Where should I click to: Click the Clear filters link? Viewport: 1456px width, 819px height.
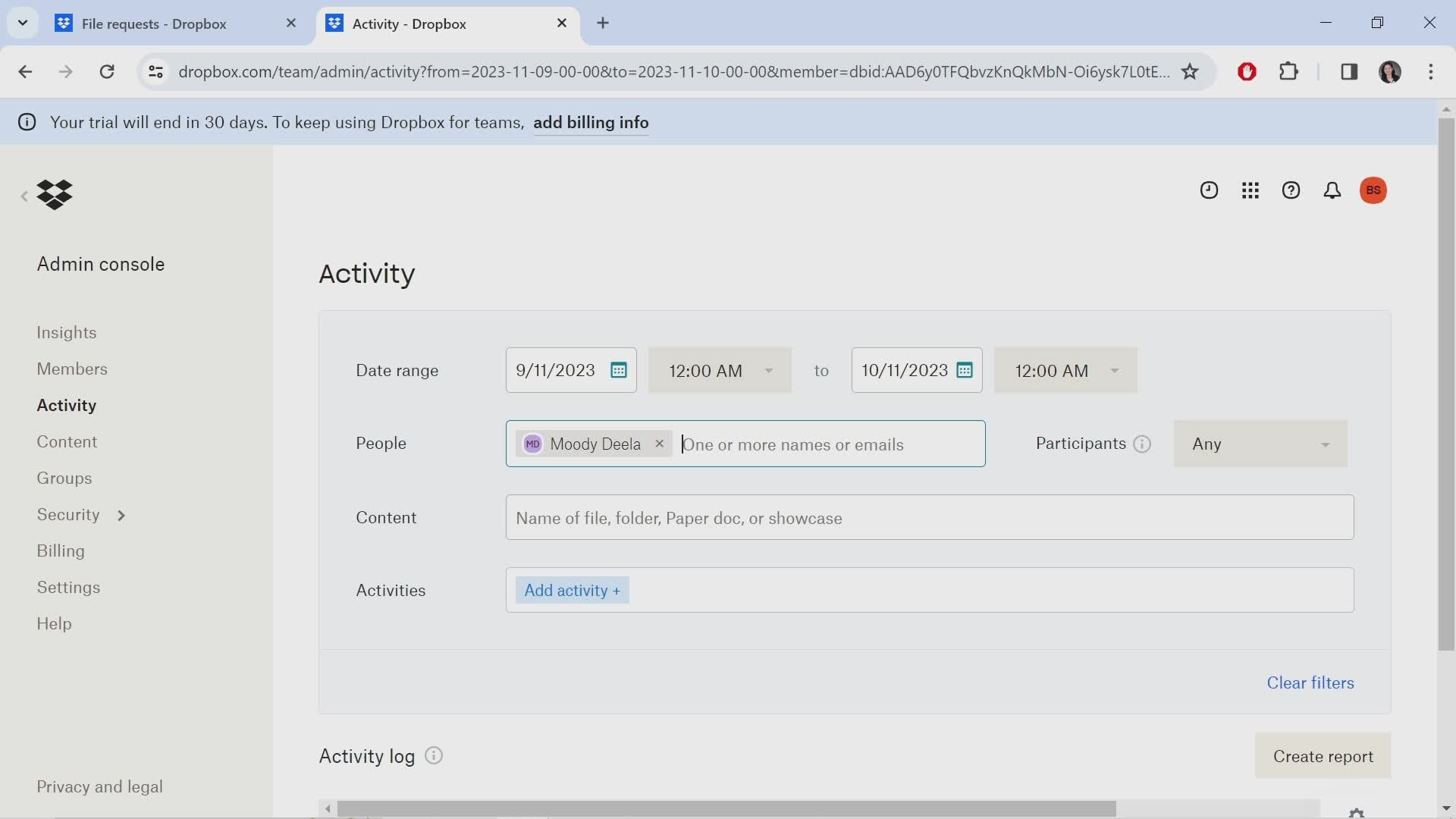[1310, 682]
